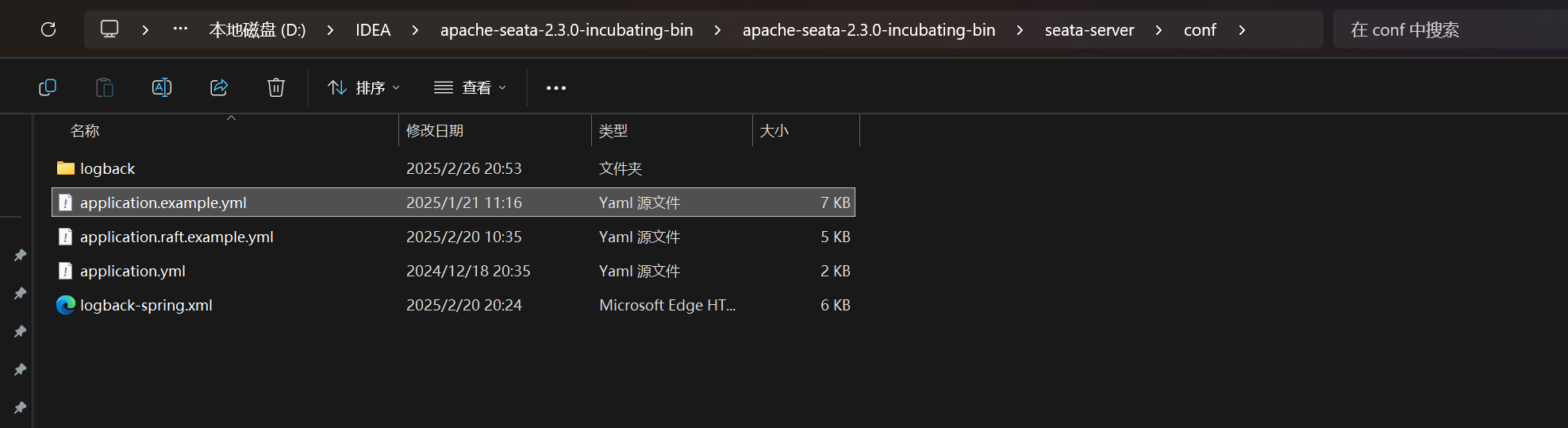This screenshot has height=428, width=1568.
Task: Go to IDEA folder in breadcrumb
Action: pos(373,30)
